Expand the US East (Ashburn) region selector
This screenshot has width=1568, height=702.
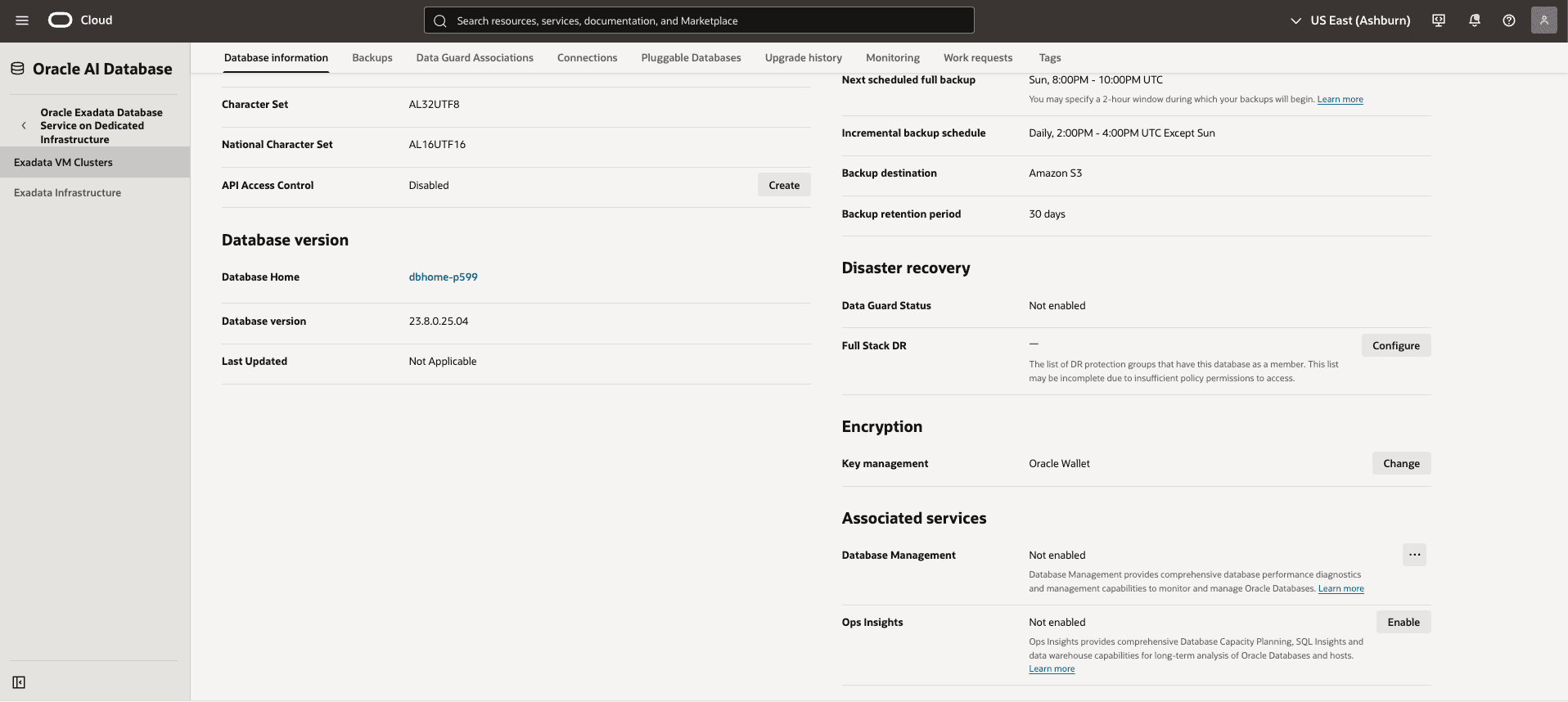tap(1350, 20)
